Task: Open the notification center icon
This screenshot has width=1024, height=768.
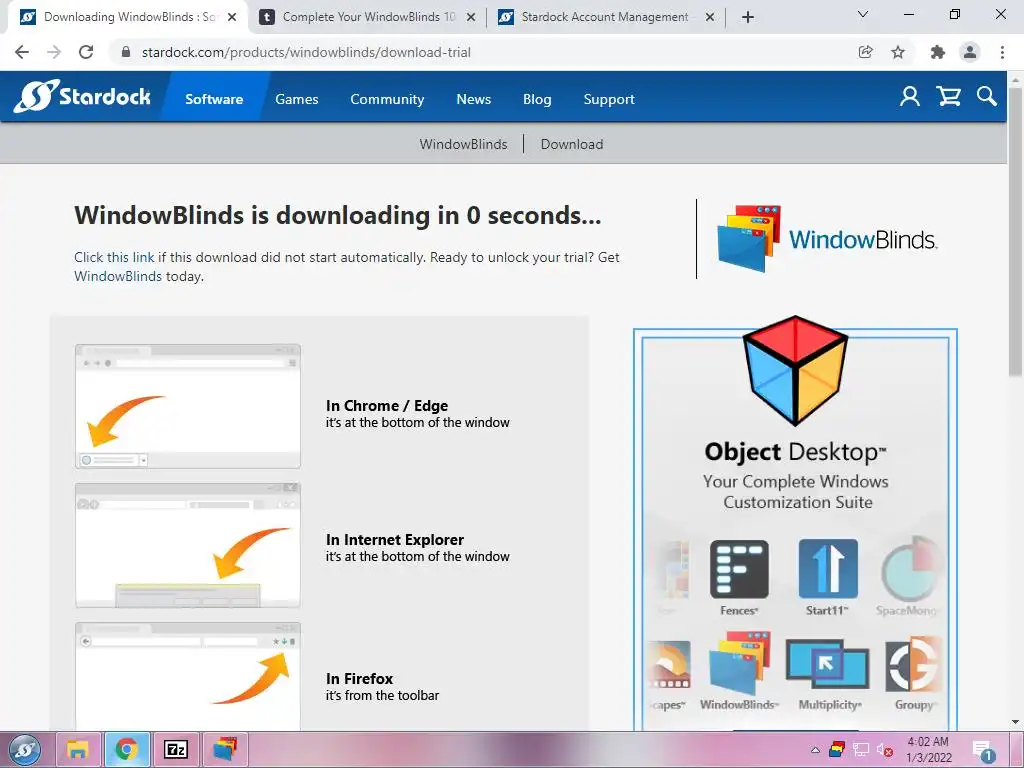Action: point(983,751)
